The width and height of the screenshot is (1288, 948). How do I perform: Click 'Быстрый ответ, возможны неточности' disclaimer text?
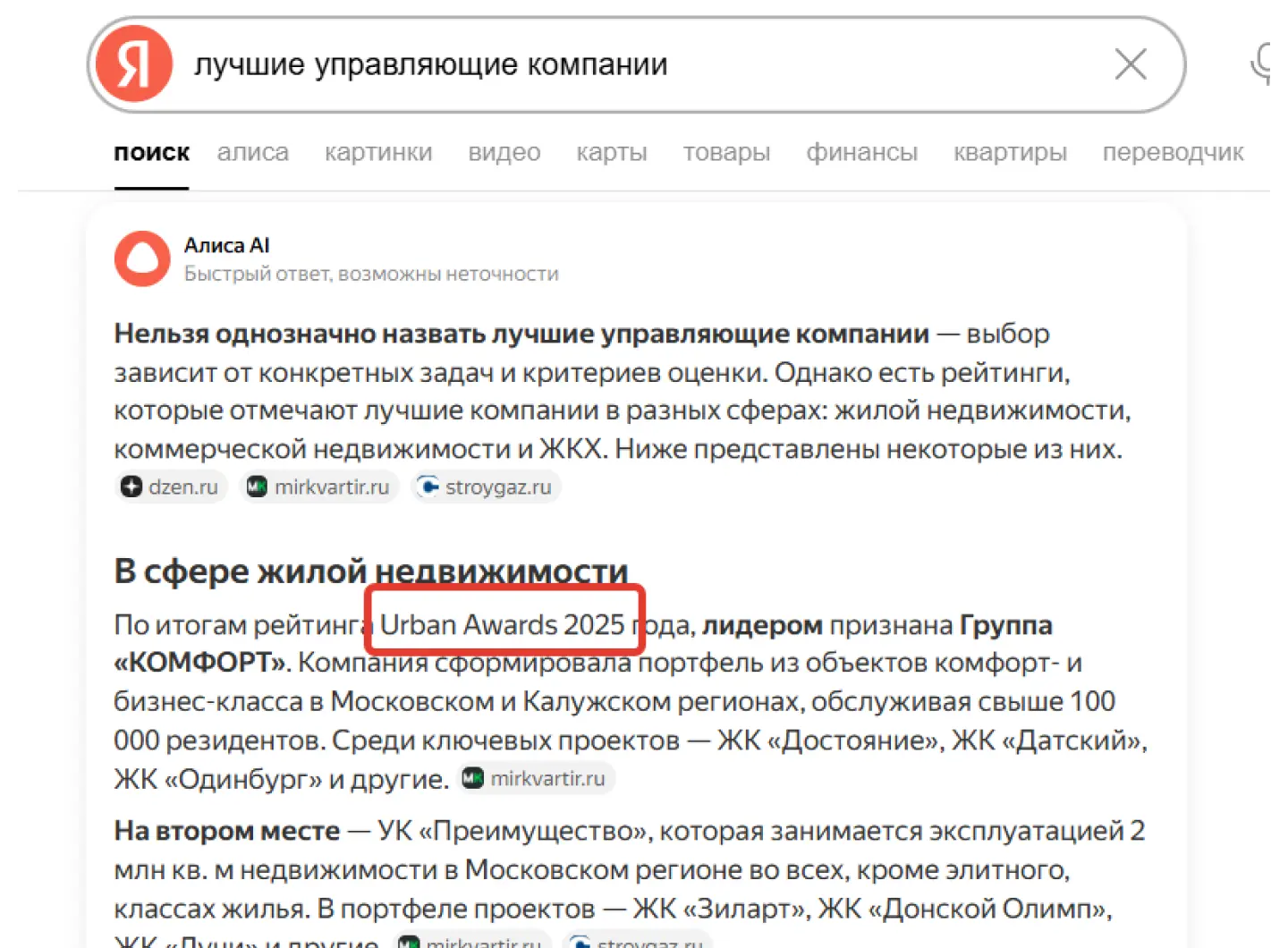point(371,274)
